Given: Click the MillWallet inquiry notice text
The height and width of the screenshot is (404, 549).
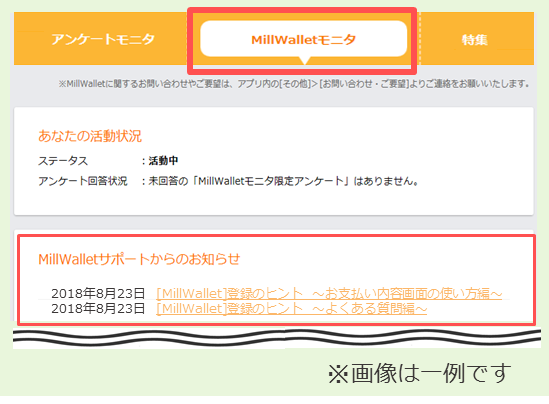Looking at the screenshot, I should pyautogui.click(x=293, y=84).
